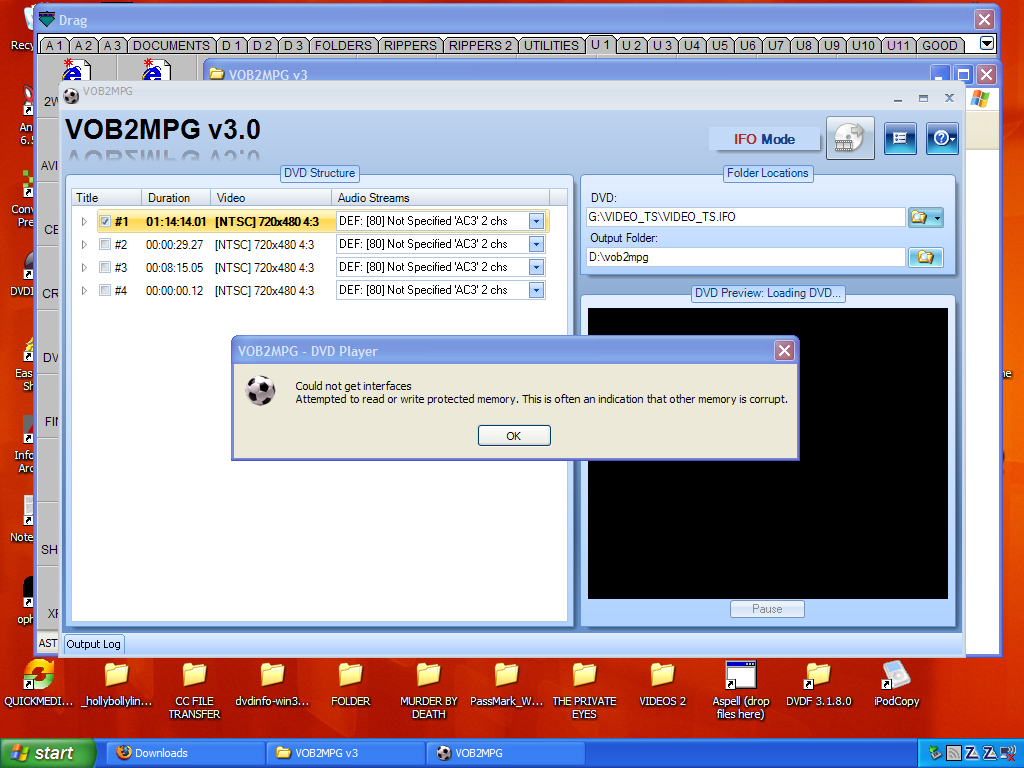Switch to VOB2MPG v3 taskbar folder window
This screenshot has width=1024, height=768.
347,753
